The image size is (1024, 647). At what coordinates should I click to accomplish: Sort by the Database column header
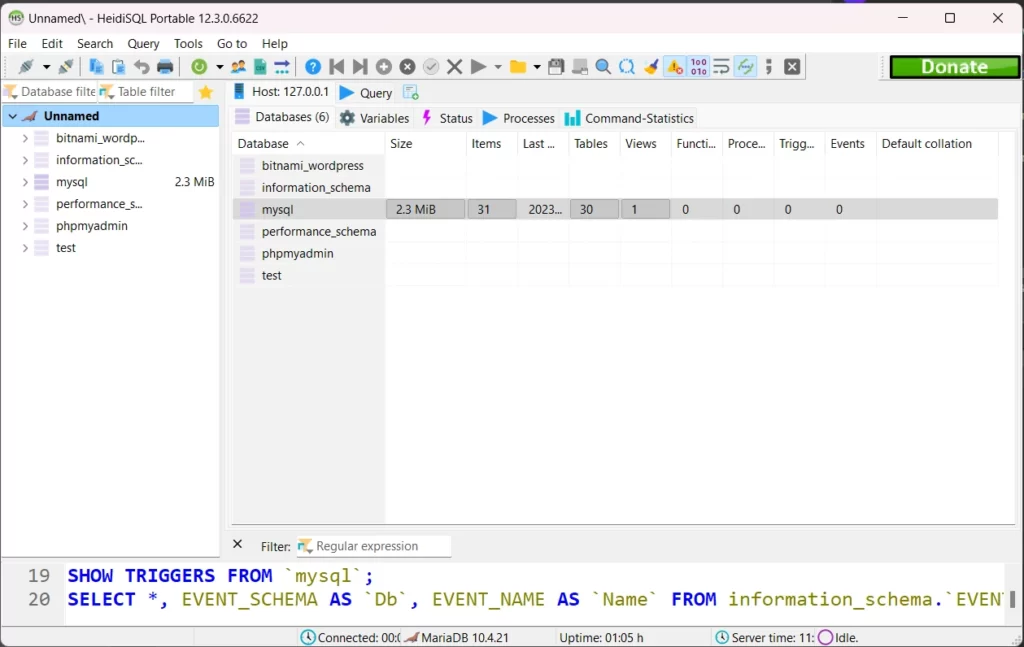309,144
